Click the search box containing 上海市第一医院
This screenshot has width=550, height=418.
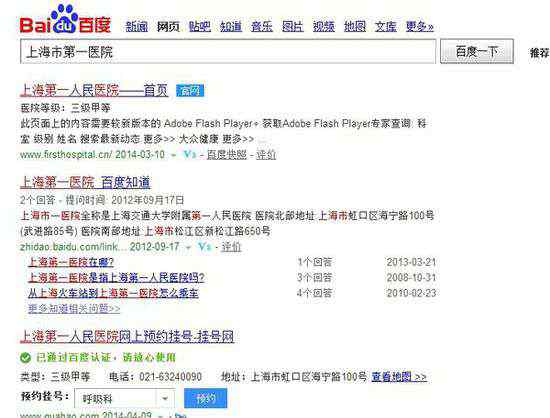(x=228, y=52)
